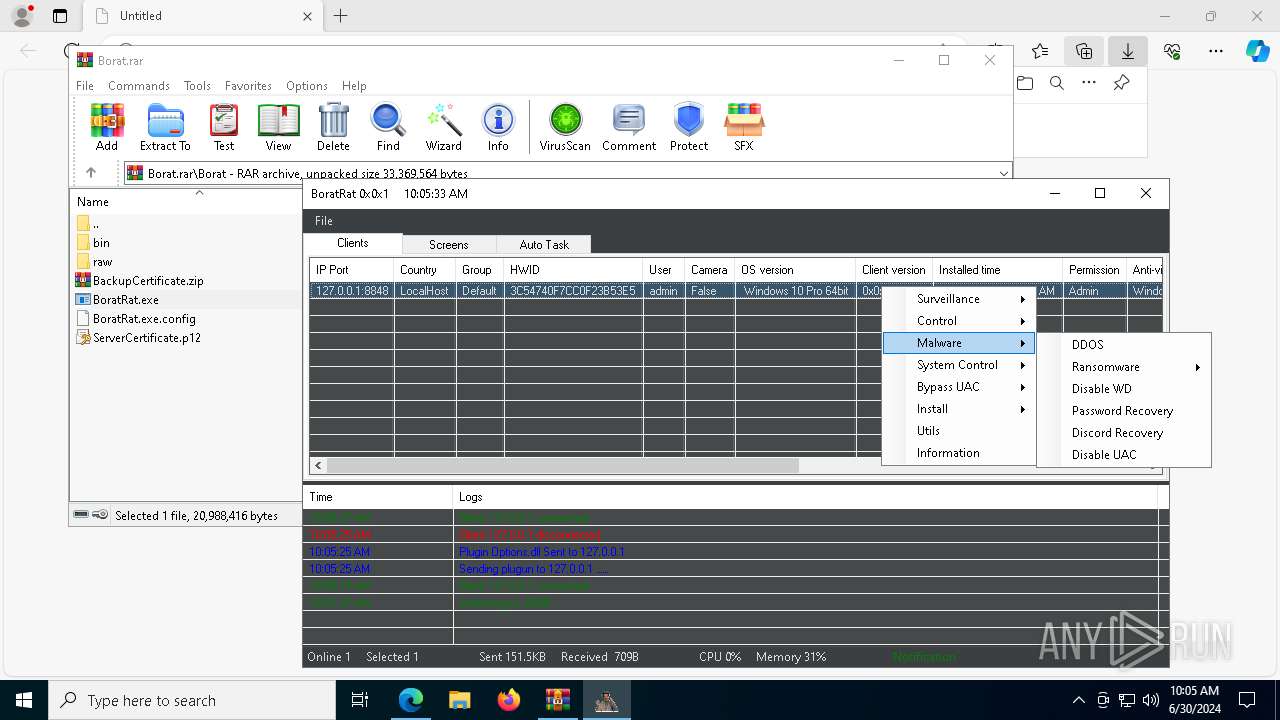Click the Protect shield icon

click(x=689, y=127)
